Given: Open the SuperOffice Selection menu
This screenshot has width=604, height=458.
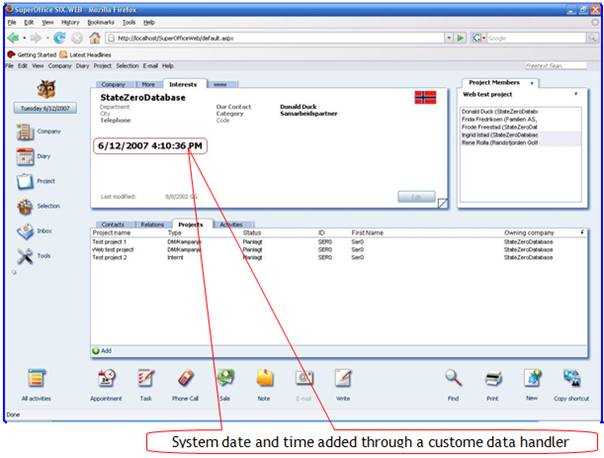Looking at the screenshot, I should coord(127,66).
